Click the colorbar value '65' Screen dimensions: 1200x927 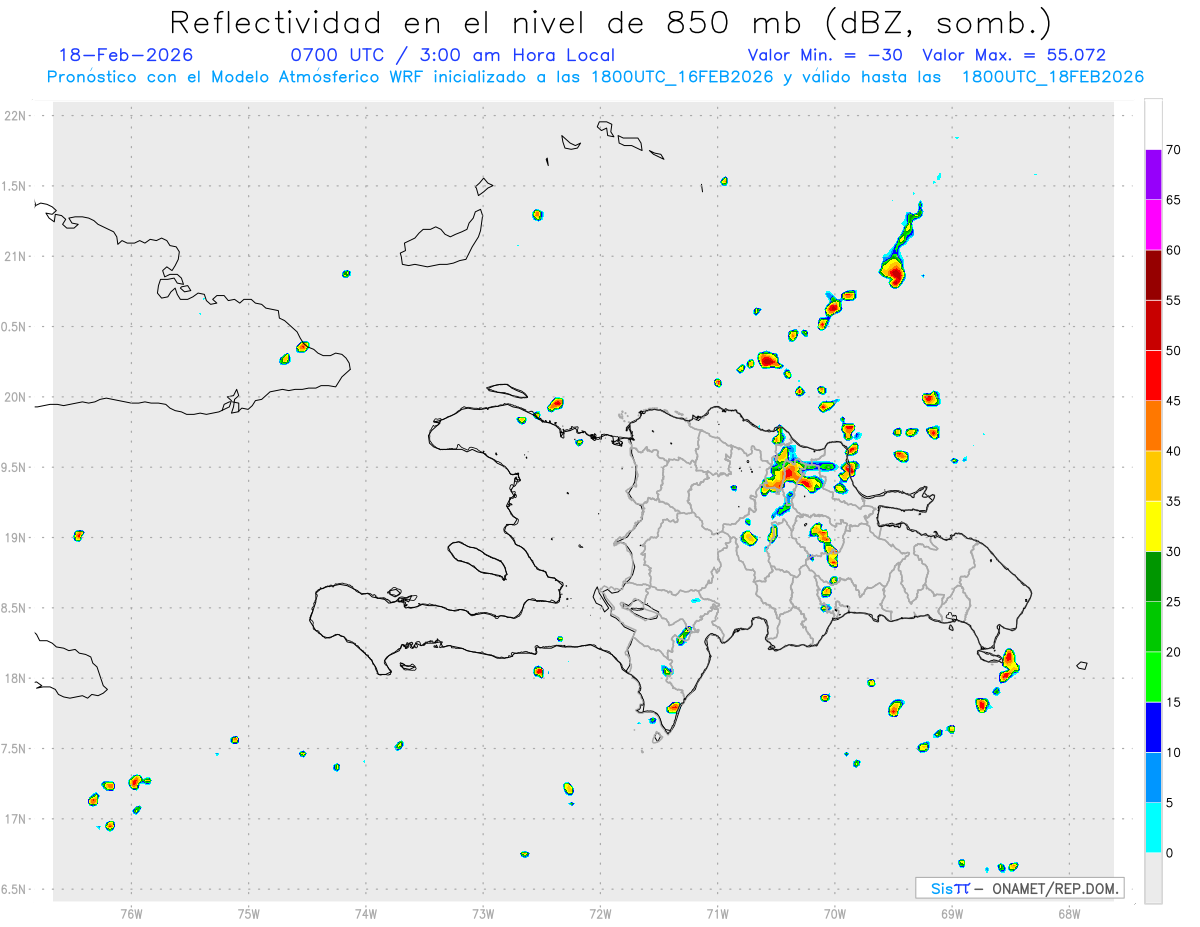1173,200
